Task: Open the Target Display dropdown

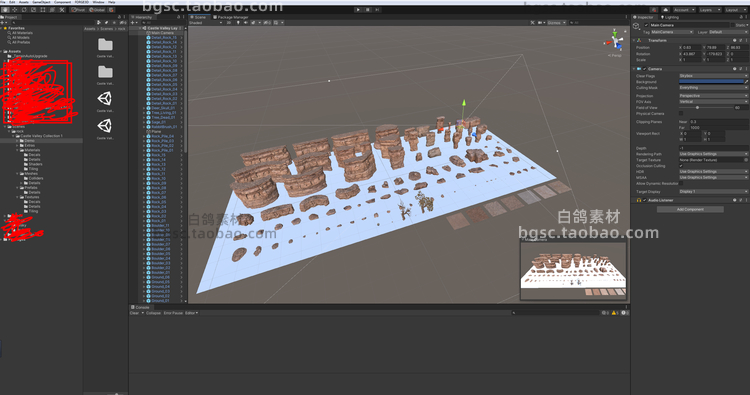Action: coord(713,191)
